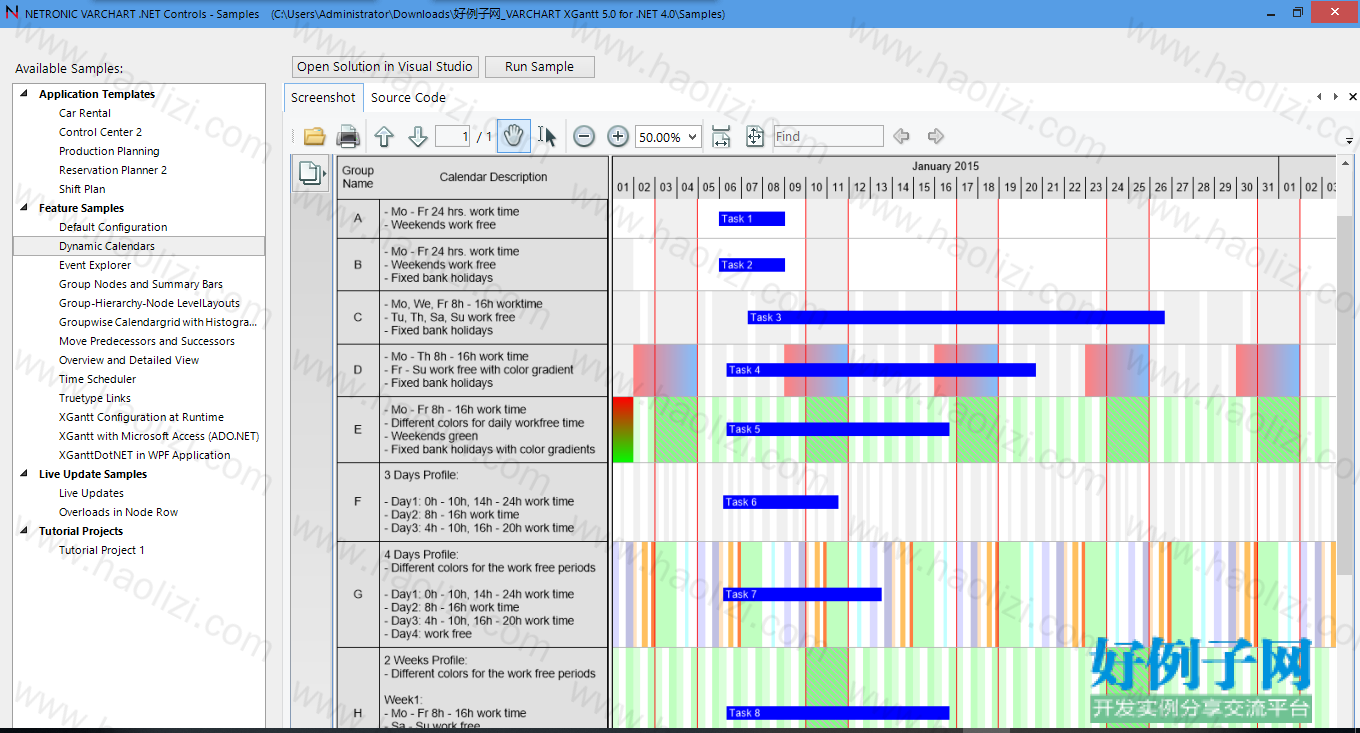Viewport: 1360px width, 733px height.
Task: Select the Live Updates sample
Action: (91, 493)
